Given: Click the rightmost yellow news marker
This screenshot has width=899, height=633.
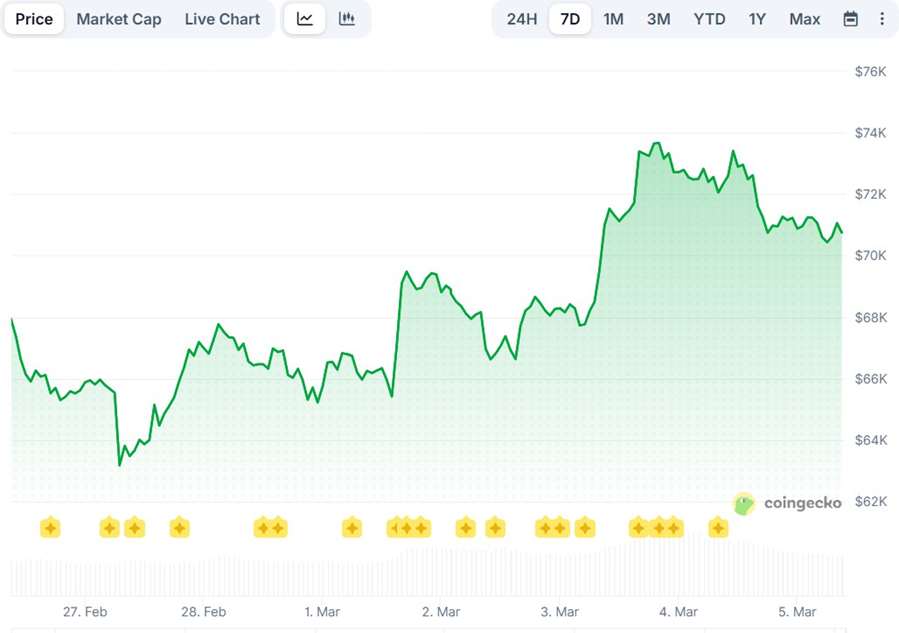Looking at the screenshot, I should point(718,527).
